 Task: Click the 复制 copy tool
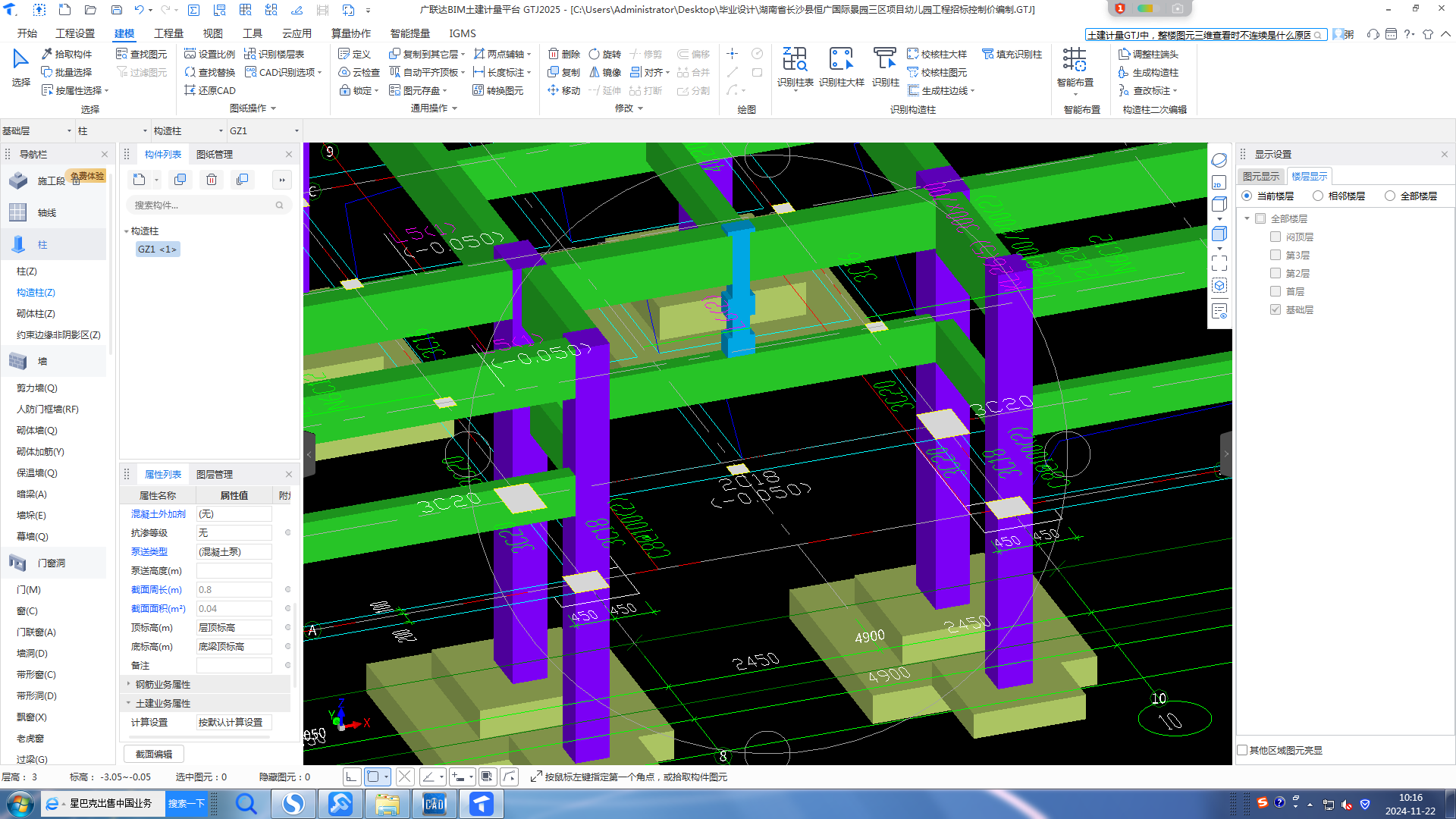[564, 72]
